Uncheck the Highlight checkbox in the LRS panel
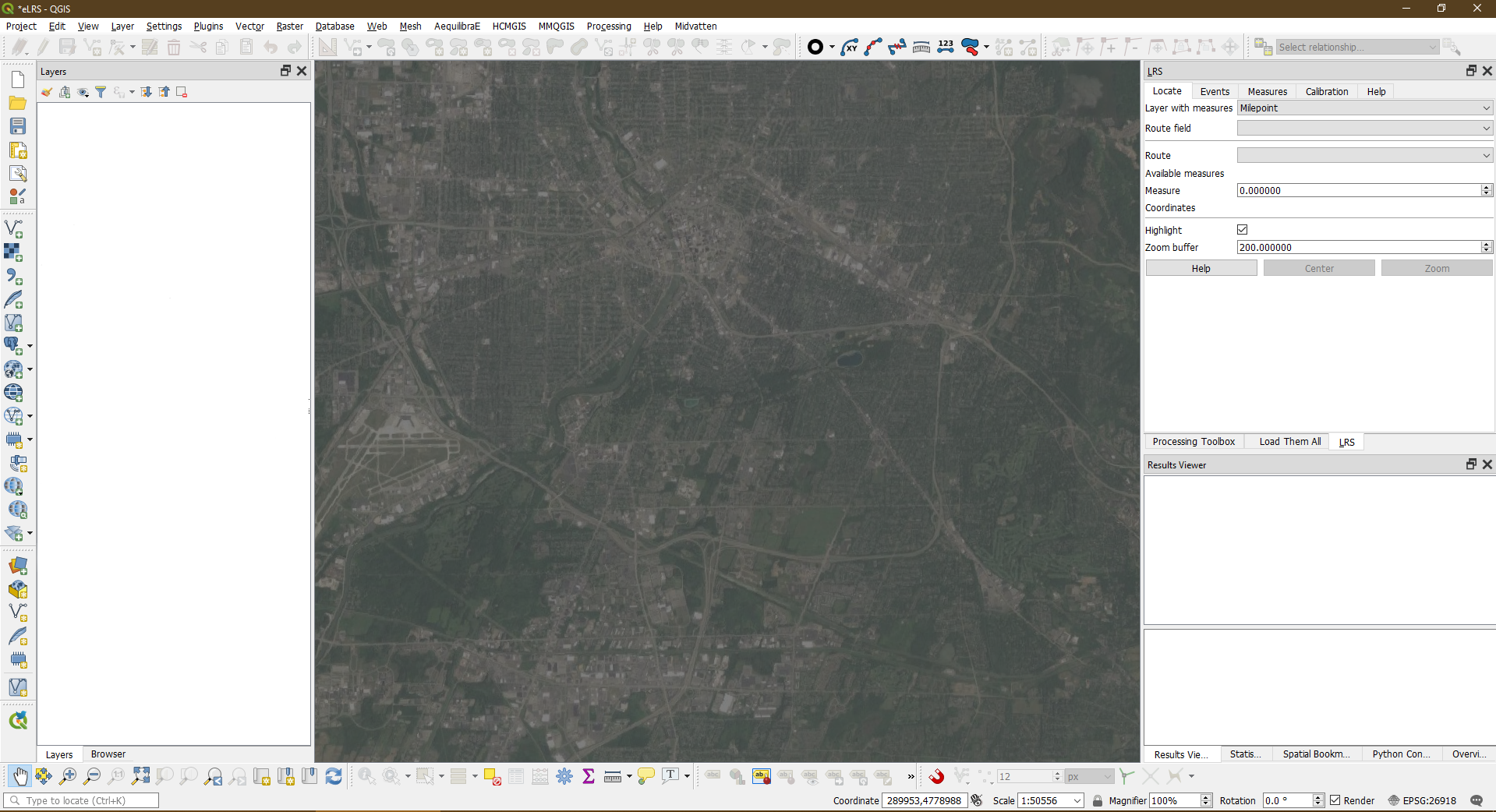The width and height of the screenshot is (1496, 812). [x=1242, y=229]
